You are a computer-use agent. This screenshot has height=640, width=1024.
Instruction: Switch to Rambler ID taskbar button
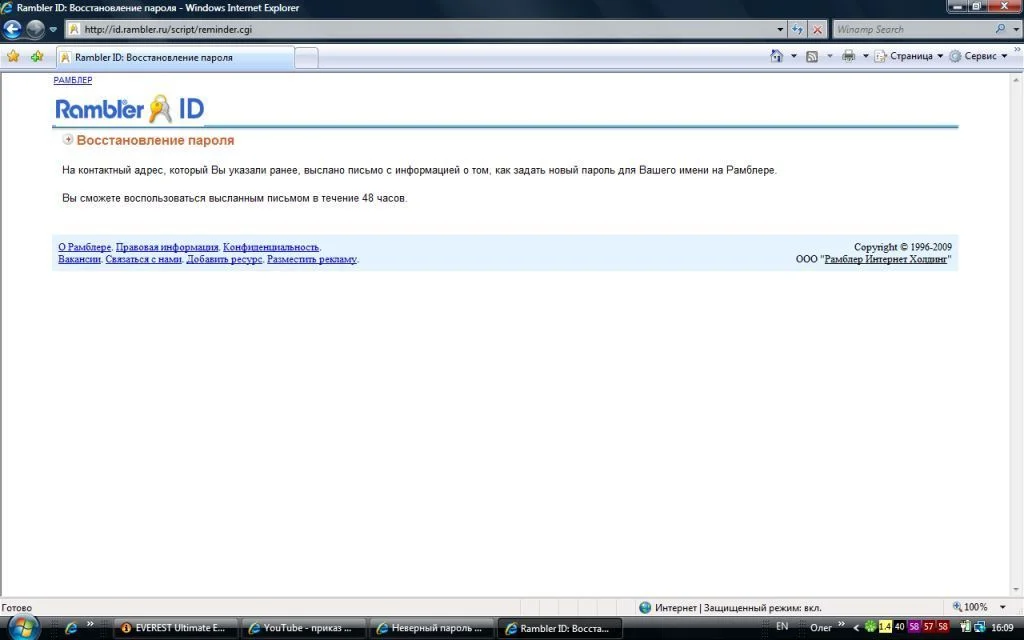[560, 628]
